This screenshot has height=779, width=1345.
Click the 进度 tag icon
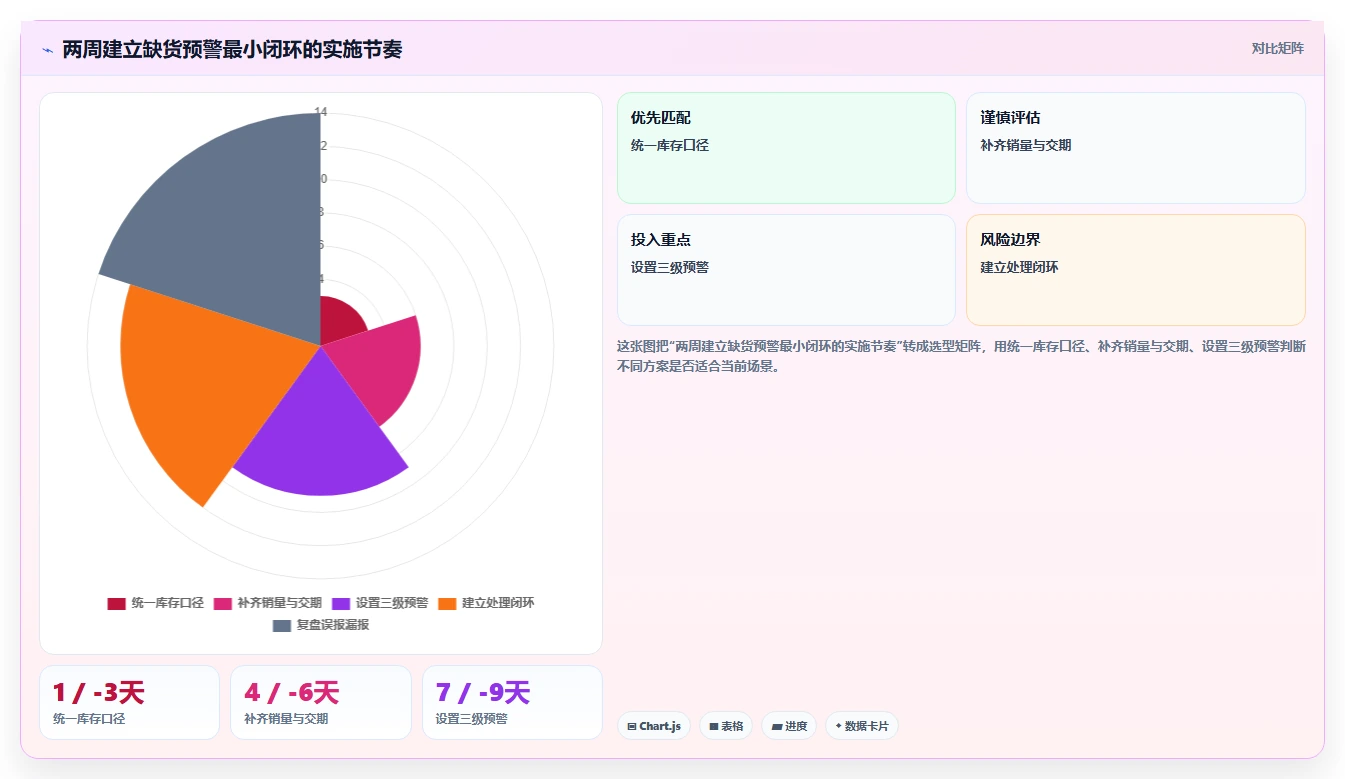tap(777, 726)
